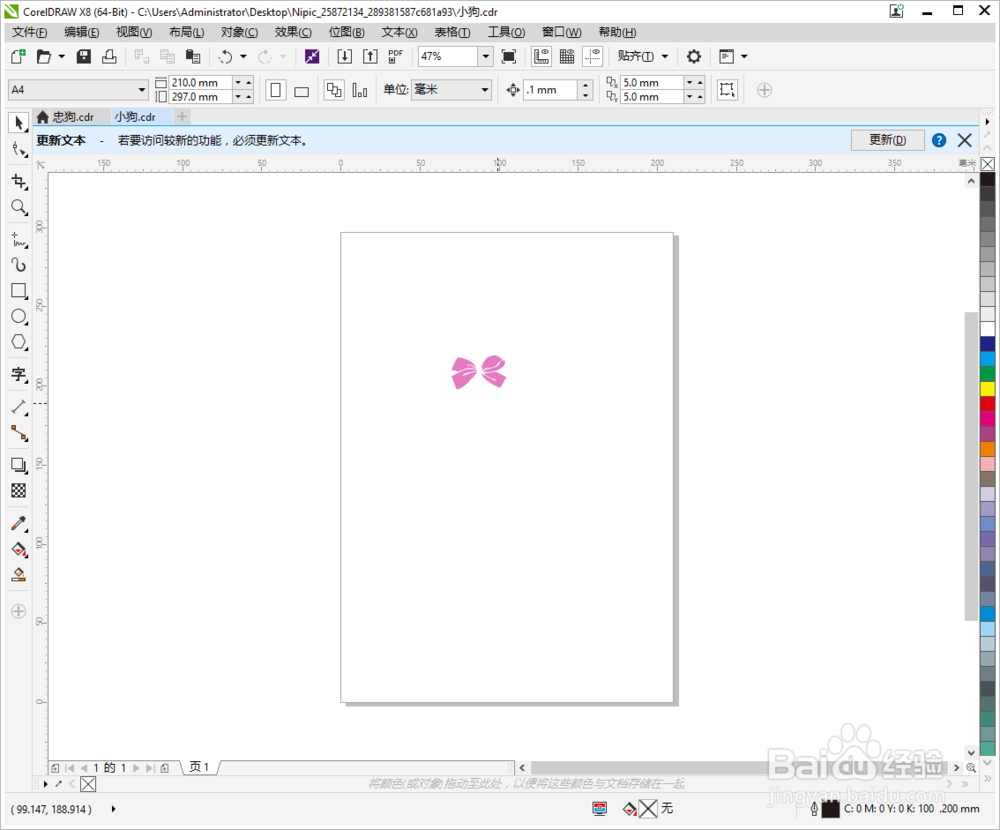
Task: Increase nudge distance stepper
Action: pos(585,85)
